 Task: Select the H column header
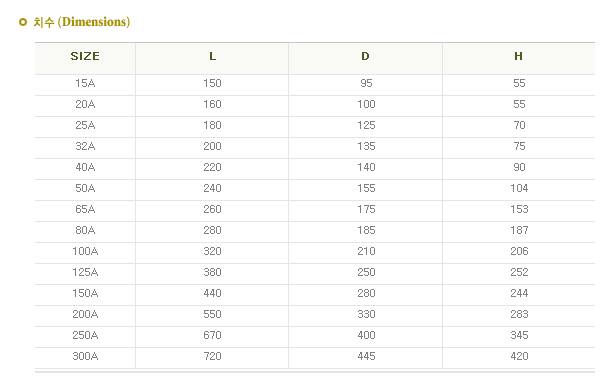tap(519, 56)
